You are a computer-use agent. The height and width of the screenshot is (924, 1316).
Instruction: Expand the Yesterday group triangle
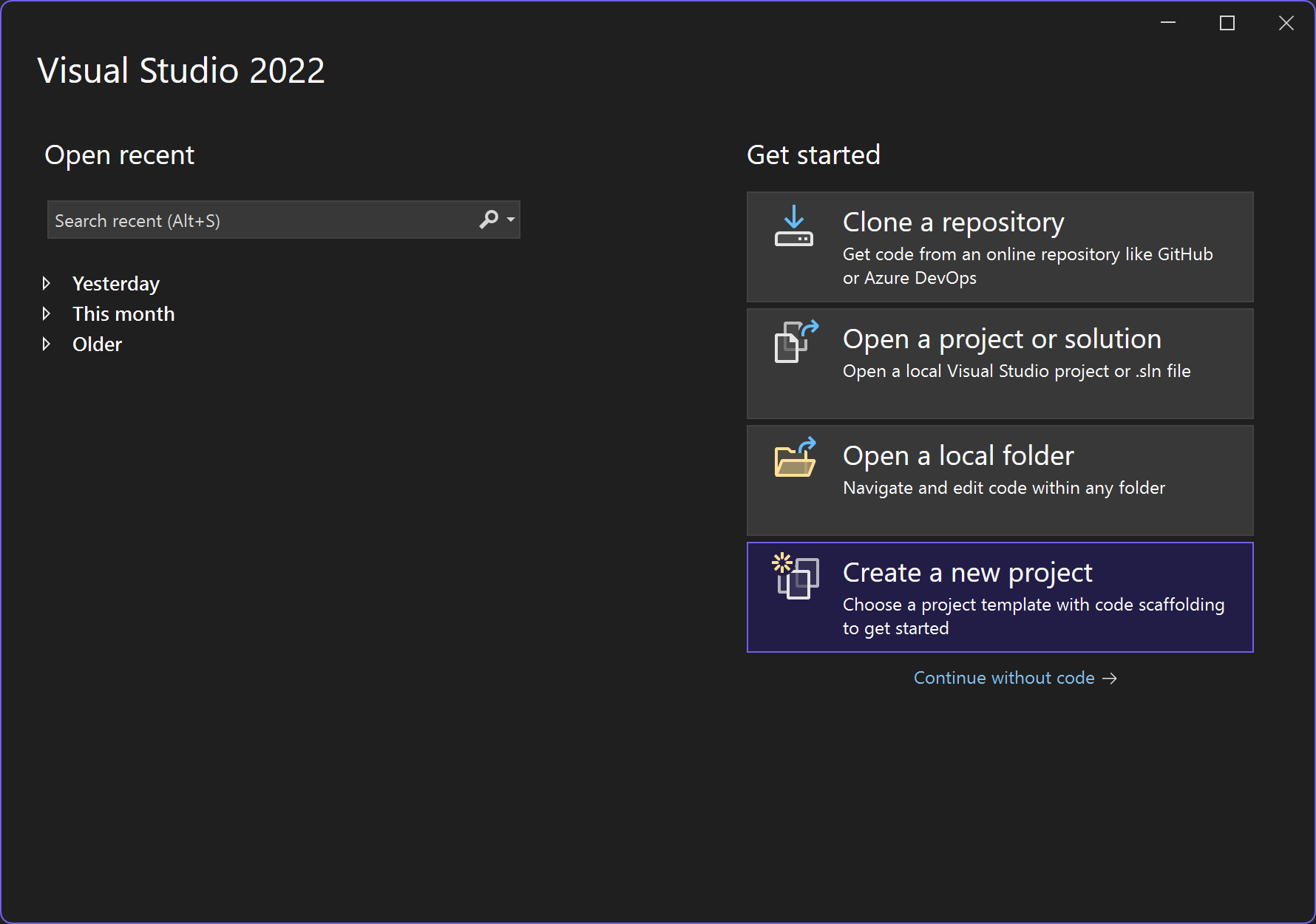[x=47, y=284]
